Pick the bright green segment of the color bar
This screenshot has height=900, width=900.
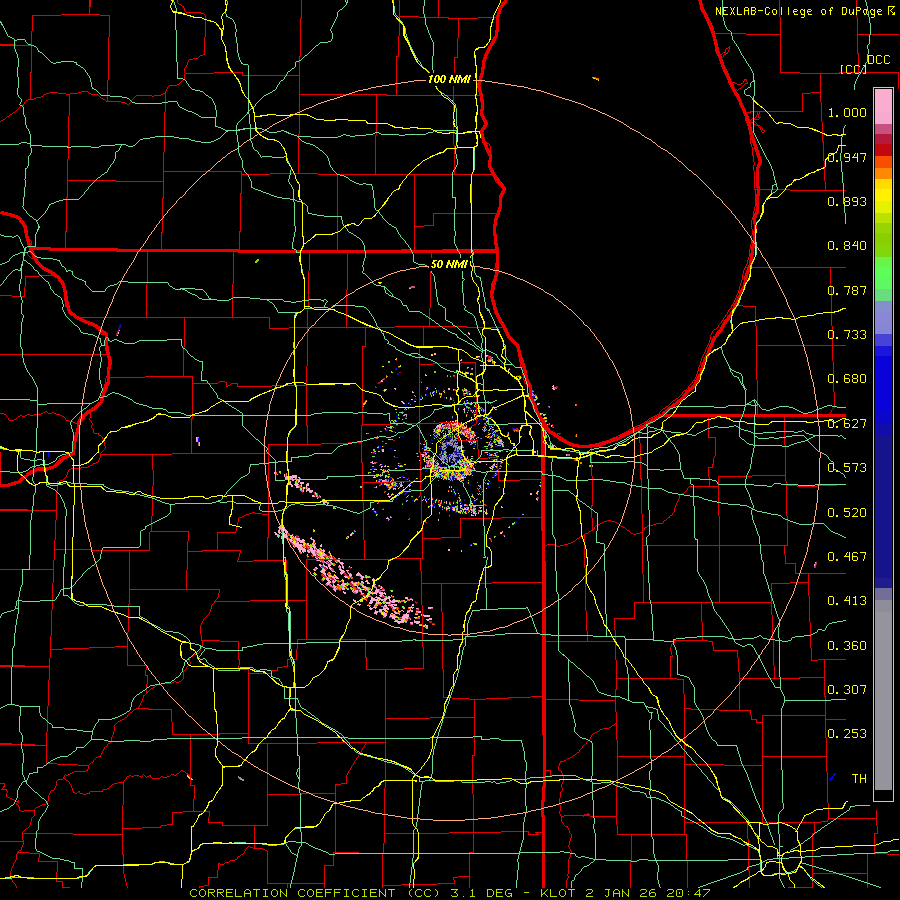tap(883, 274)
